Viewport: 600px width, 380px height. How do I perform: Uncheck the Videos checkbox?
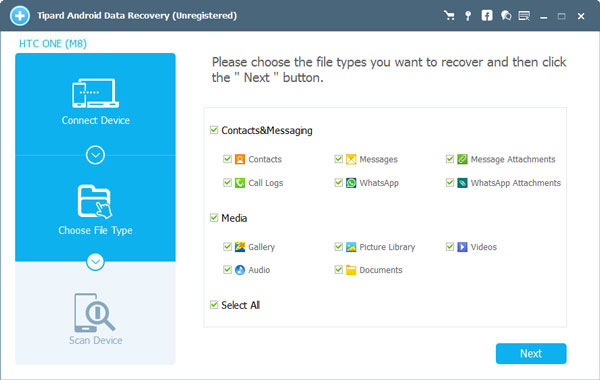click(450, 246)
